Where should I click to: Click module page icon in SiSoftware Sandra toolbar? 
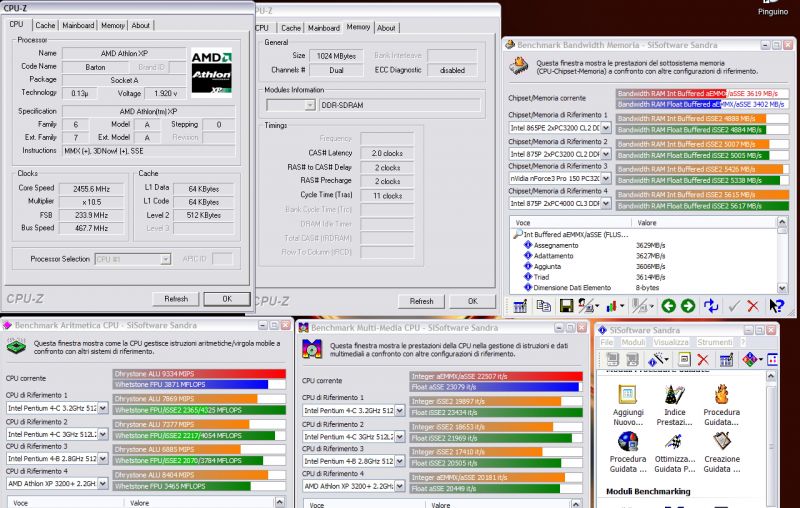click(684, 360)
